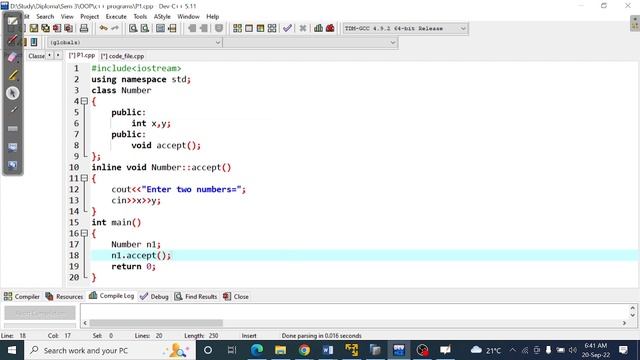Open Microsoft Word from the taskbar
Image resolution: width=640 pixels, height=360 pixels.
click(x=328, y=350)
